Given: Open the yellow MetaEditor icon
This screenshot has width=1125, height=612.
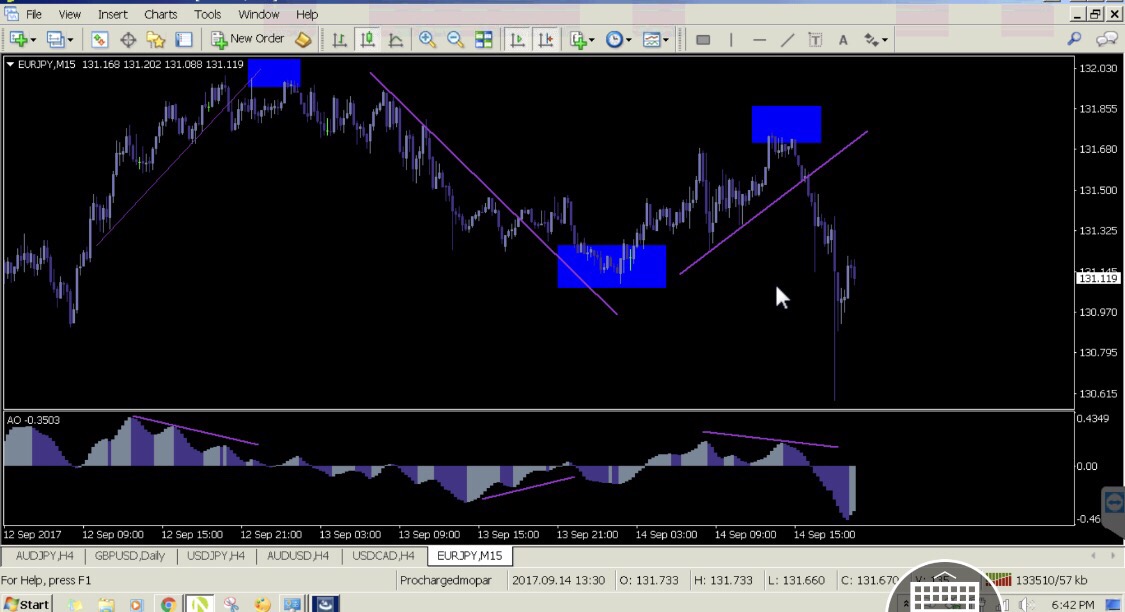Looking at the screenshot, I should tap(303, 39).
